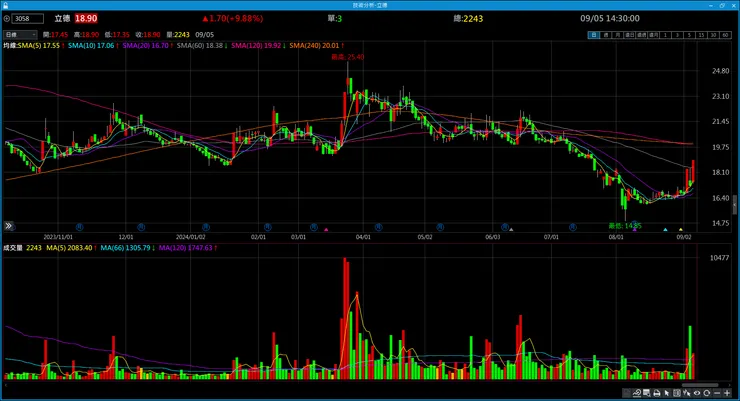Click the crosshair pointer tool icon
Screen dimensions: 740x401
pos(687,393)
